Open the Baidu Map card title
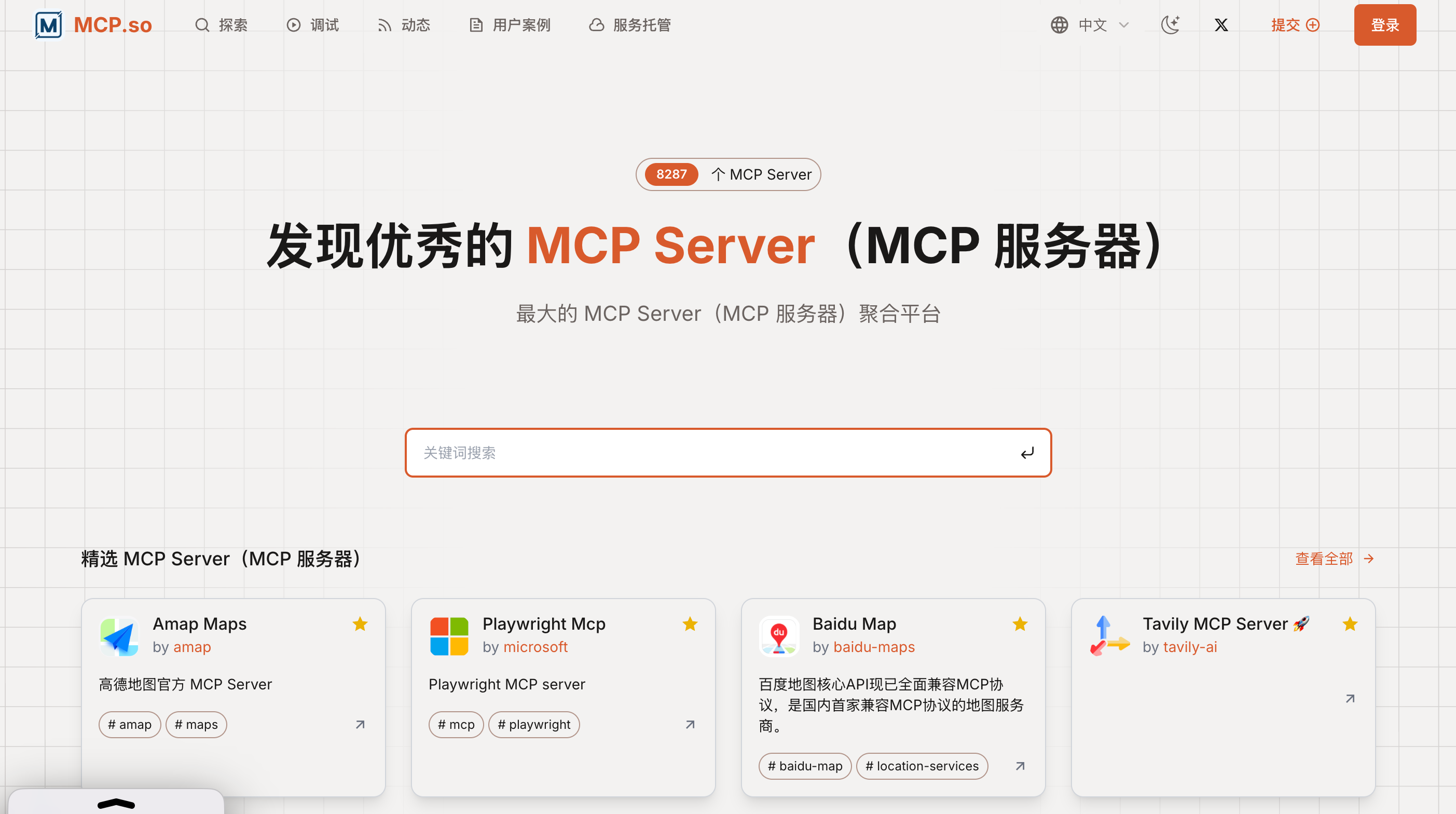The width and height of the screenshot is (1456, 814). point(854,623)
